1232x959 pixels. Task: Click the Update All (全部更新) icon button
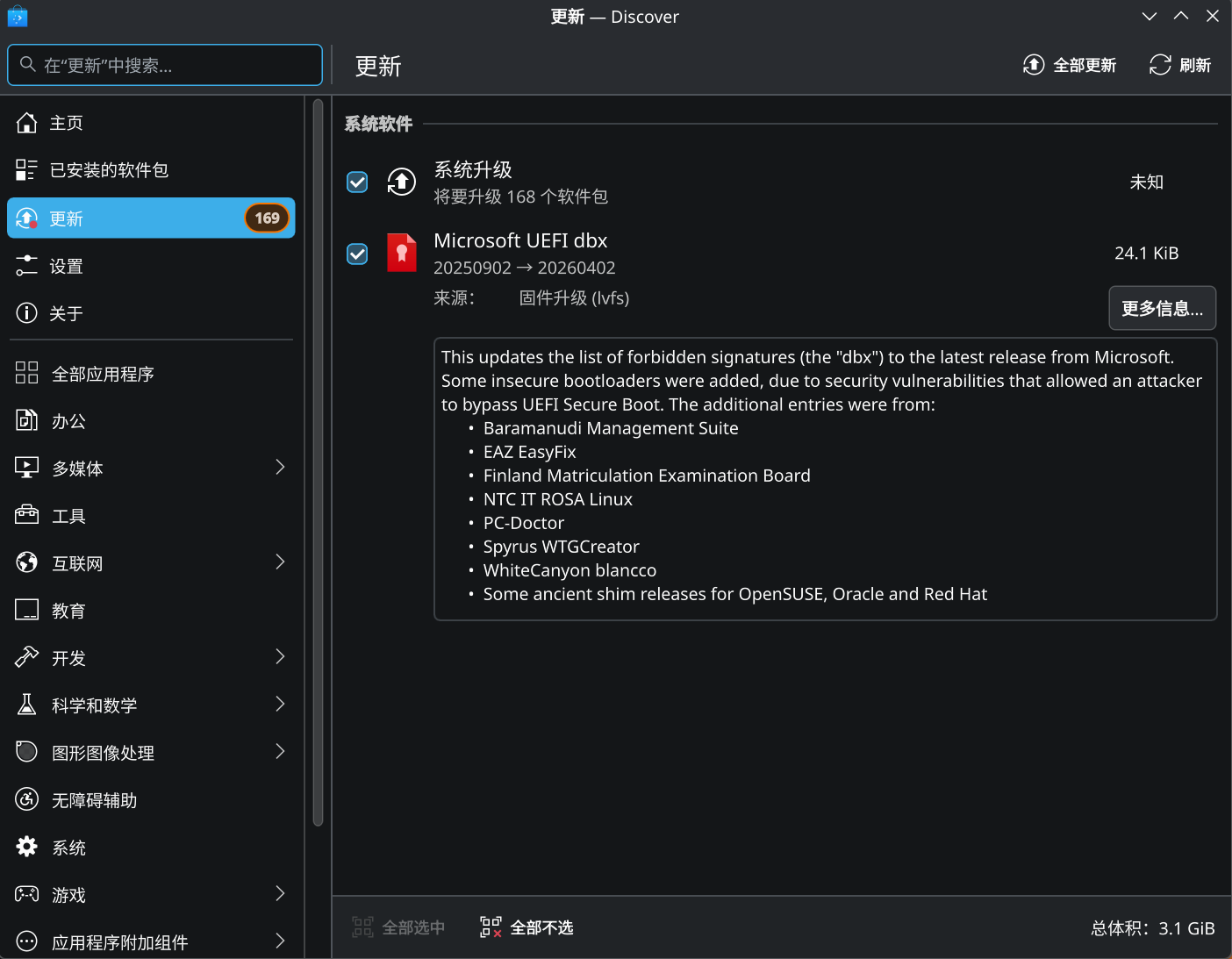[x=1034, y=65]
